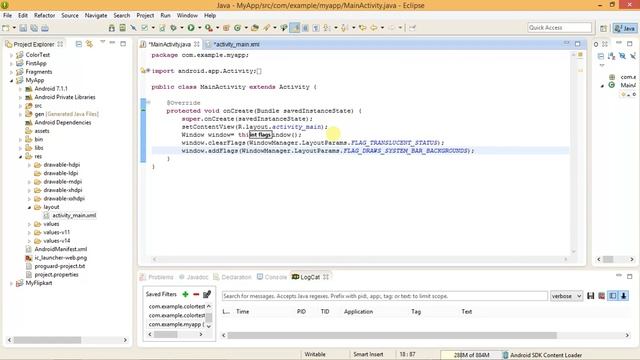Open the New file dropdown arrow

(x=14, y=28)
